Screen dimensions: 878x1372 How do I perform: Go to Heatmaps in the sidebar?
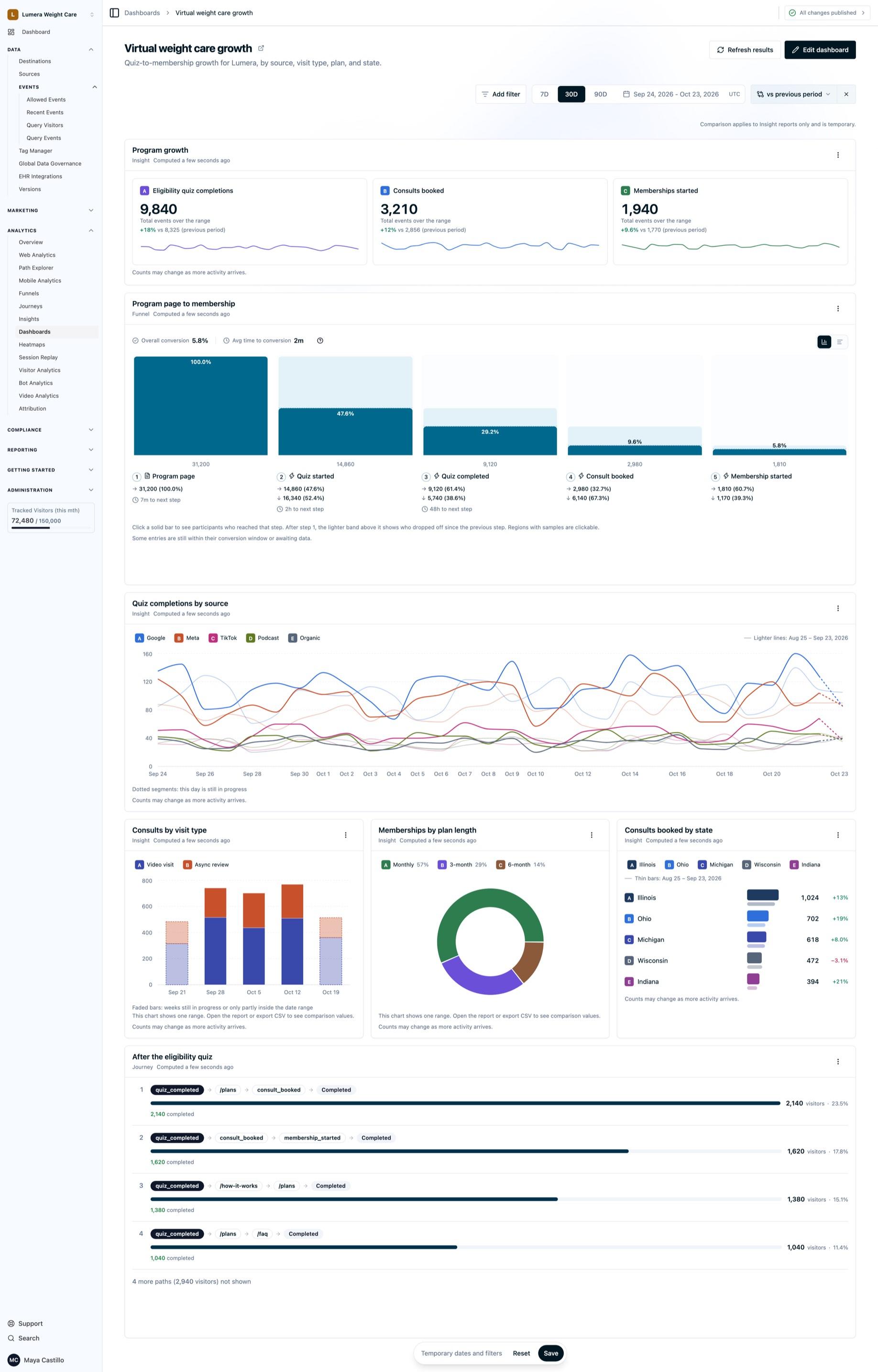coord(32,345)
